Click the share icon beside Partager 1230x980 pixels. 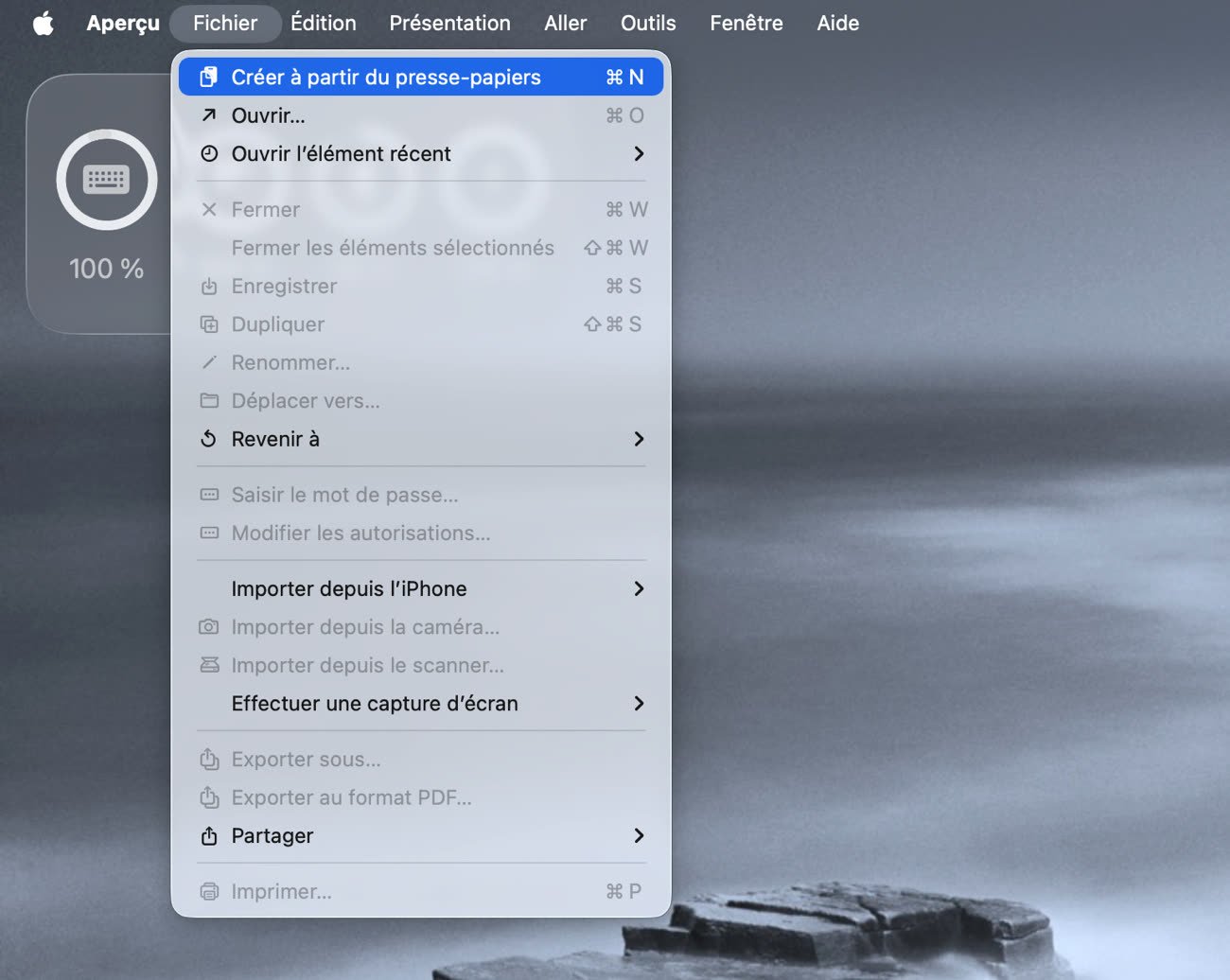coord(209,836)
